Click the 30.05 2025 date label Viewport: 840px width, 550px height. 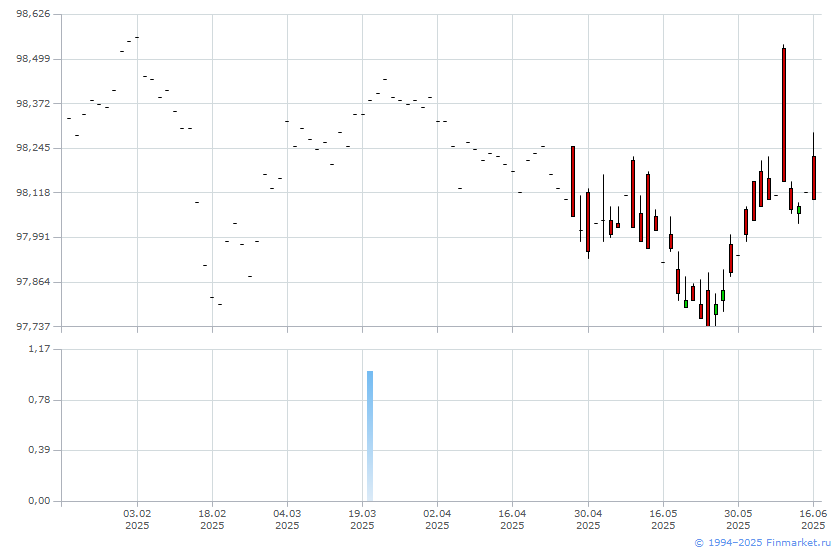coord(738,519)
